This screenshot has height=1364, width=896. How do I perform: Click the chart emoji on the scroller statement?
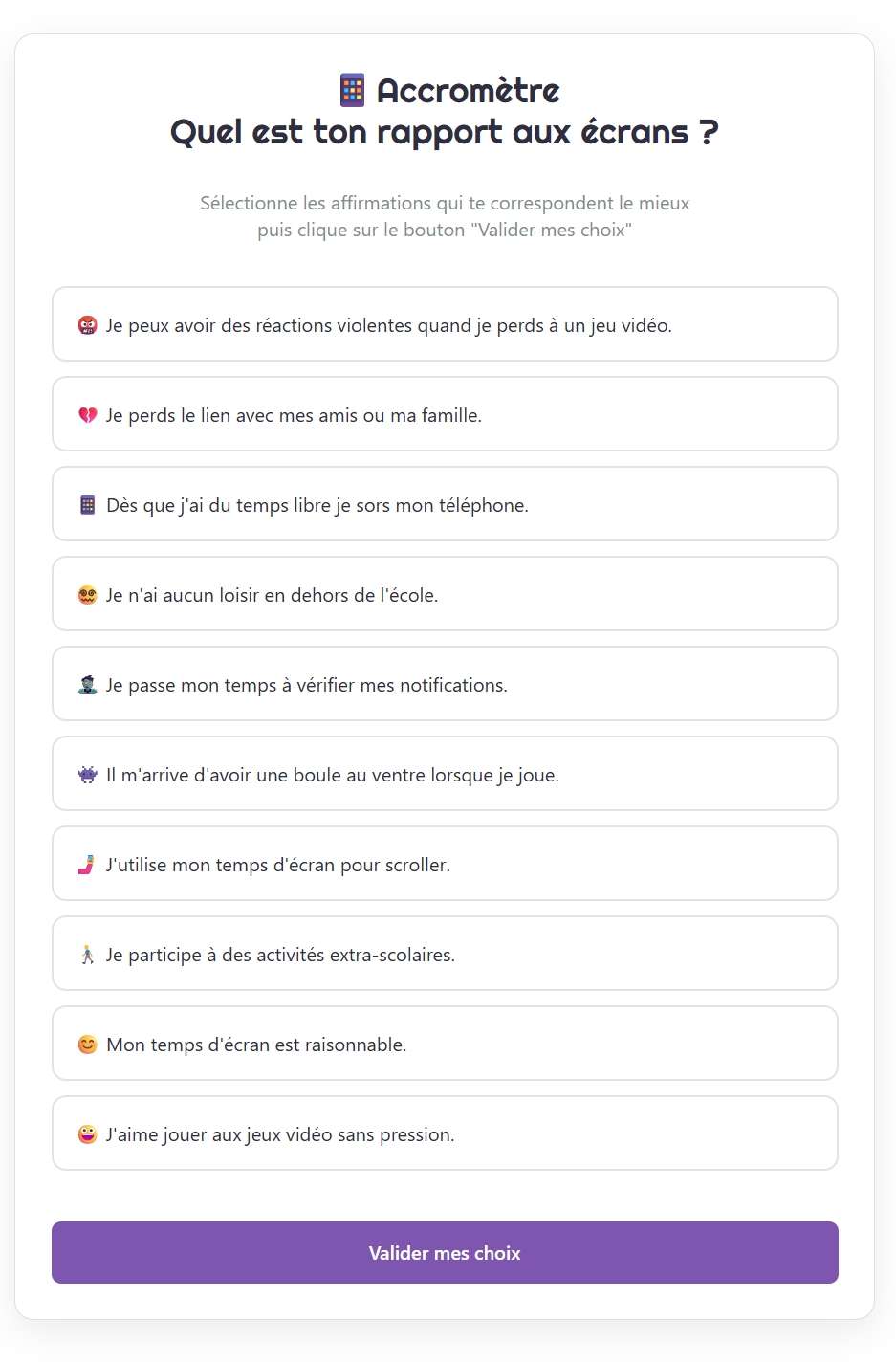pyautogui.click(x=87, y=864)
